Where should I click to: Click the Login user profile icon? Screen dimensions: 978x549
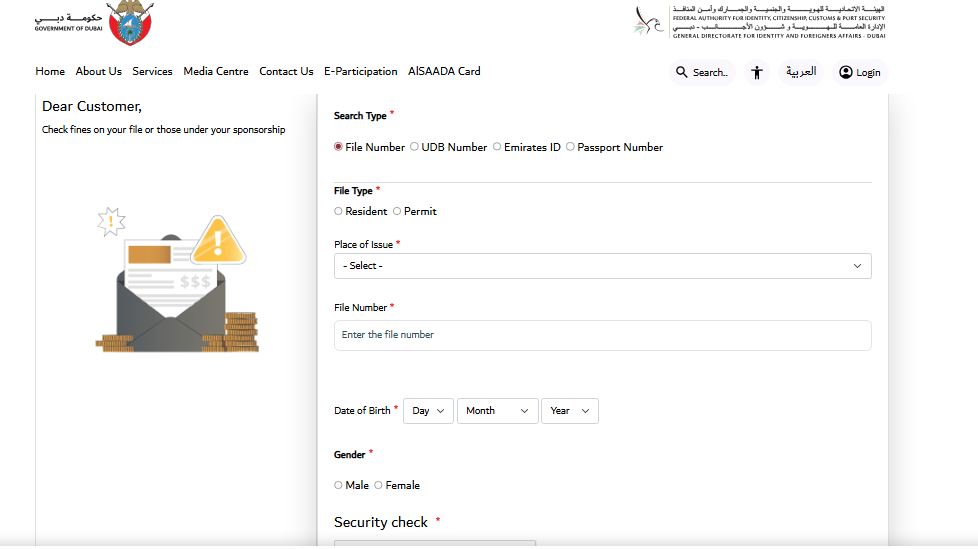845,72
